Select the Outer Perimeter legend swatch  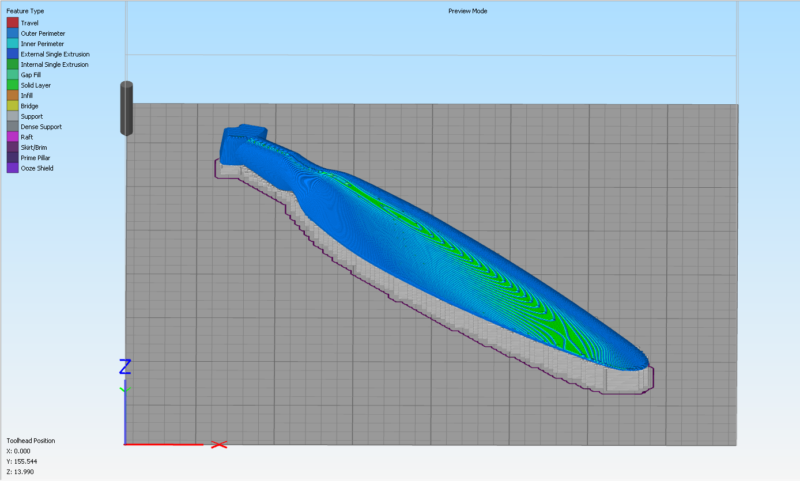12,33
